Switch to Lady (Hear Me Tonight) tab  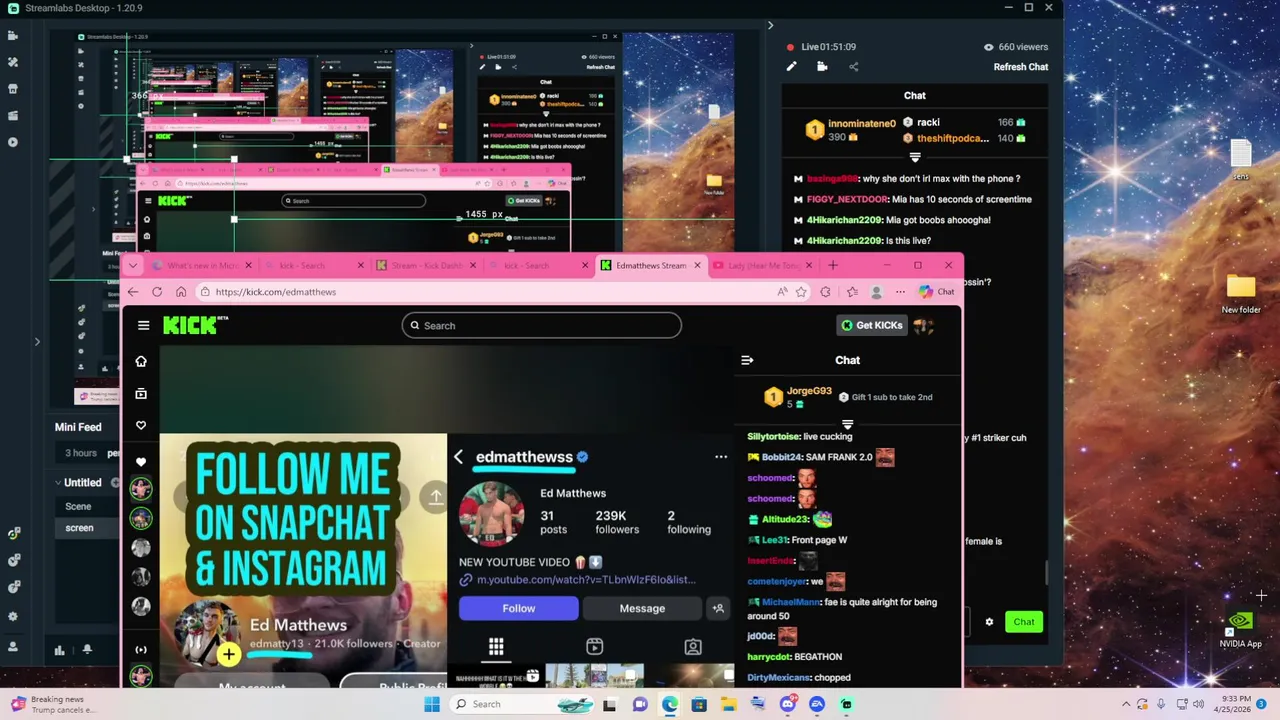click(763, 265)
